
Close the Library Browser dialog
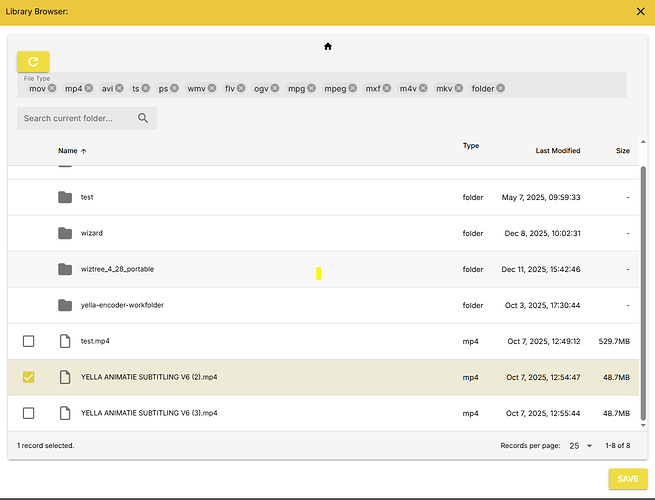point(641,11)
